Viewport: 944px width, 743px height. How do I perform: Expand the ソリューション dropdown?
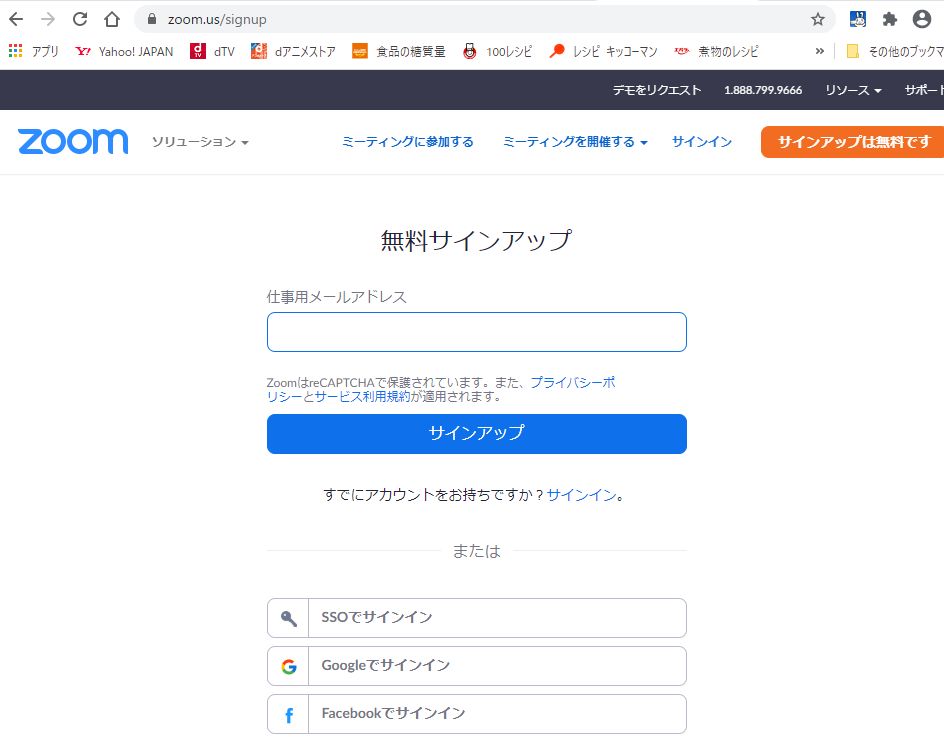pos(200,142)
